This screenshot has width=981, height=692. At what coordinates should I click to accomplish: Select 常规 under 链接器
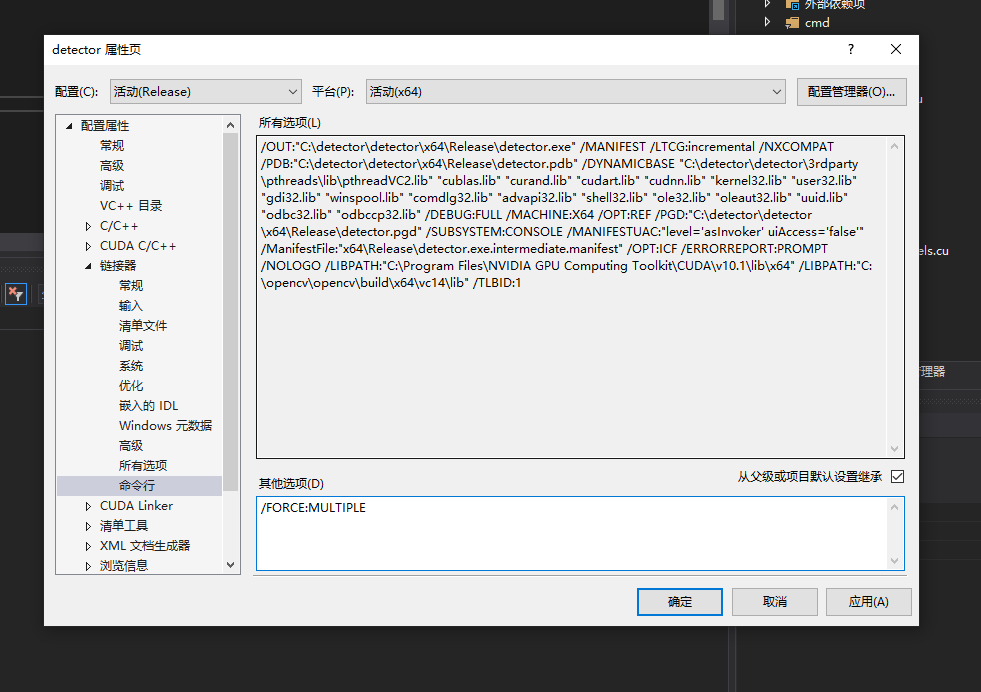[x=131, y=286]
